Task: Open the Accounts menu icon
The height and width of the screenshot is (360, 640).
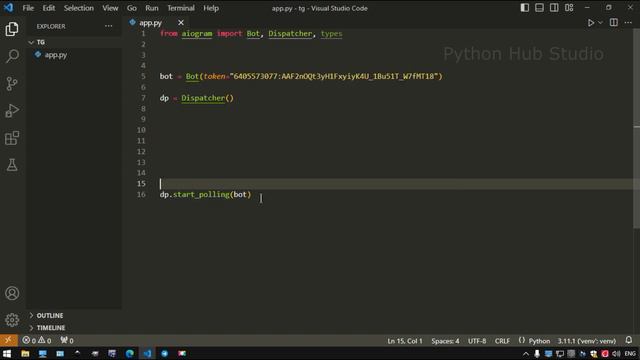Action: click(x=12, y=293)
